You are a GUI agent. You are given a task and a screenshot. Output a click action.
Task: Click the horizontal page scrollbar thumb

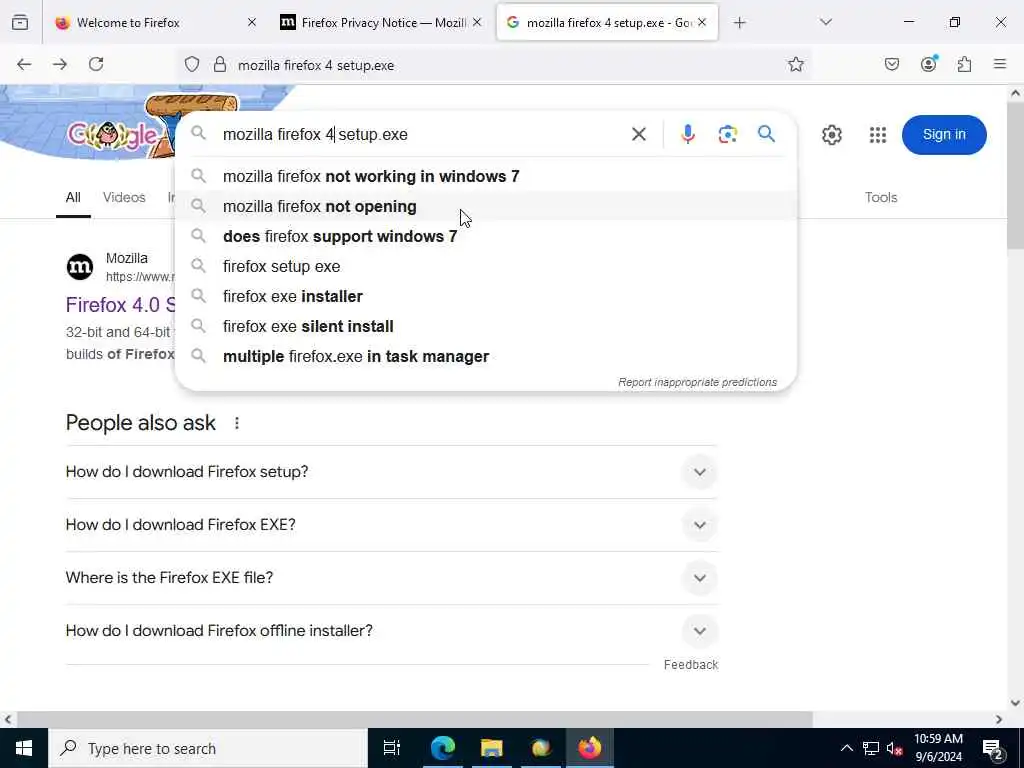[x=415, y=719]
